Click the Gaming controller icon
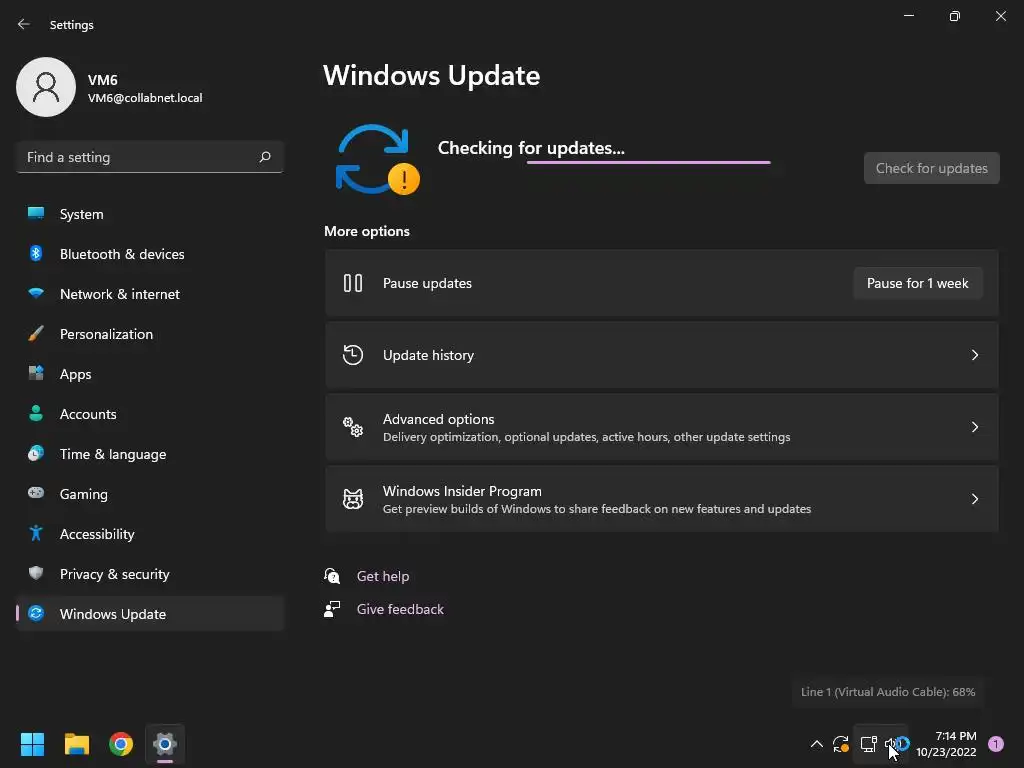The height and width of the screenshot is (768, 1024). coord(36,492)
